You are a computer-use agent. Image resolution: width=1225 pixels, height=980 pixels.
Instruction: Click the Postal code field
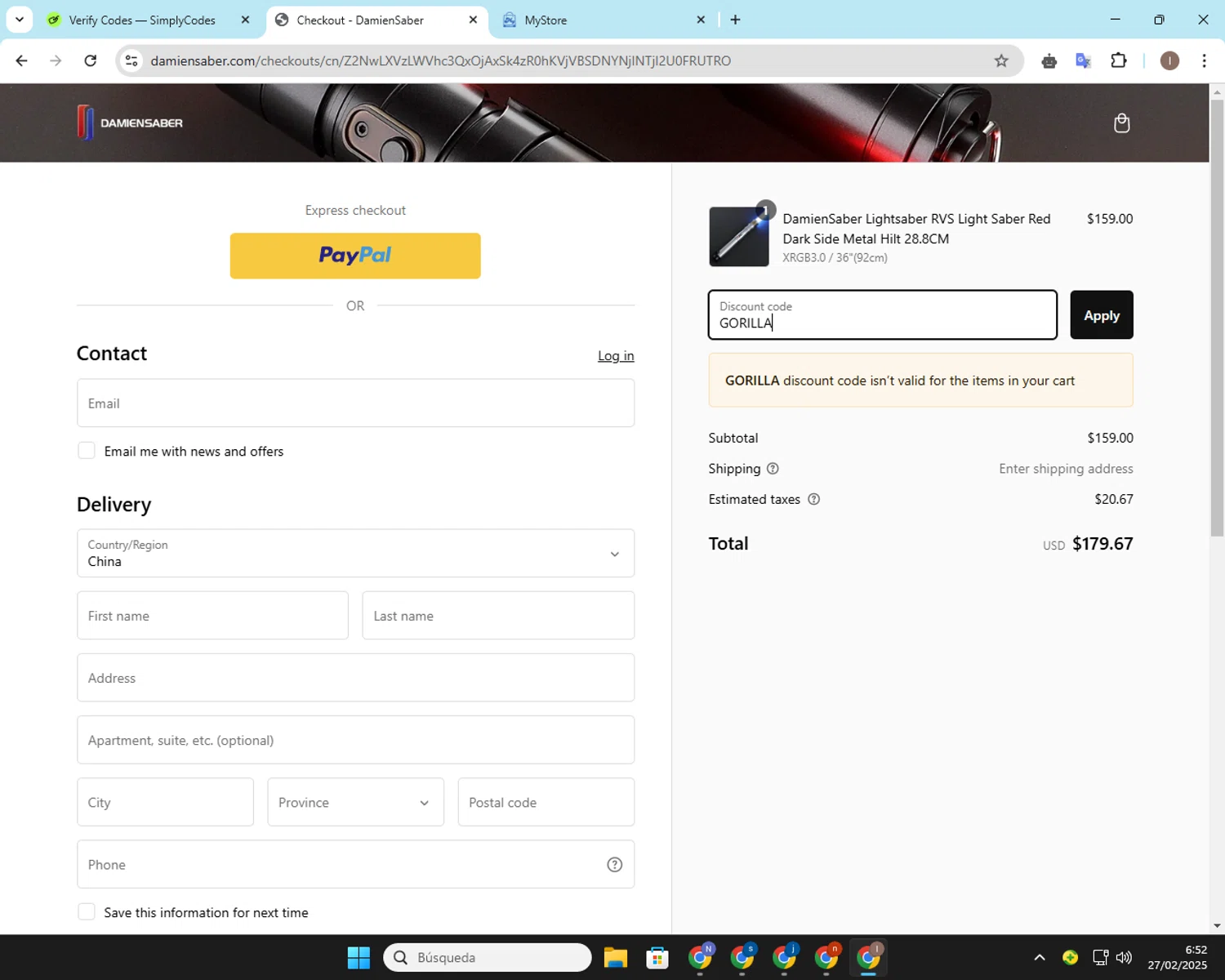coord(546,802)
